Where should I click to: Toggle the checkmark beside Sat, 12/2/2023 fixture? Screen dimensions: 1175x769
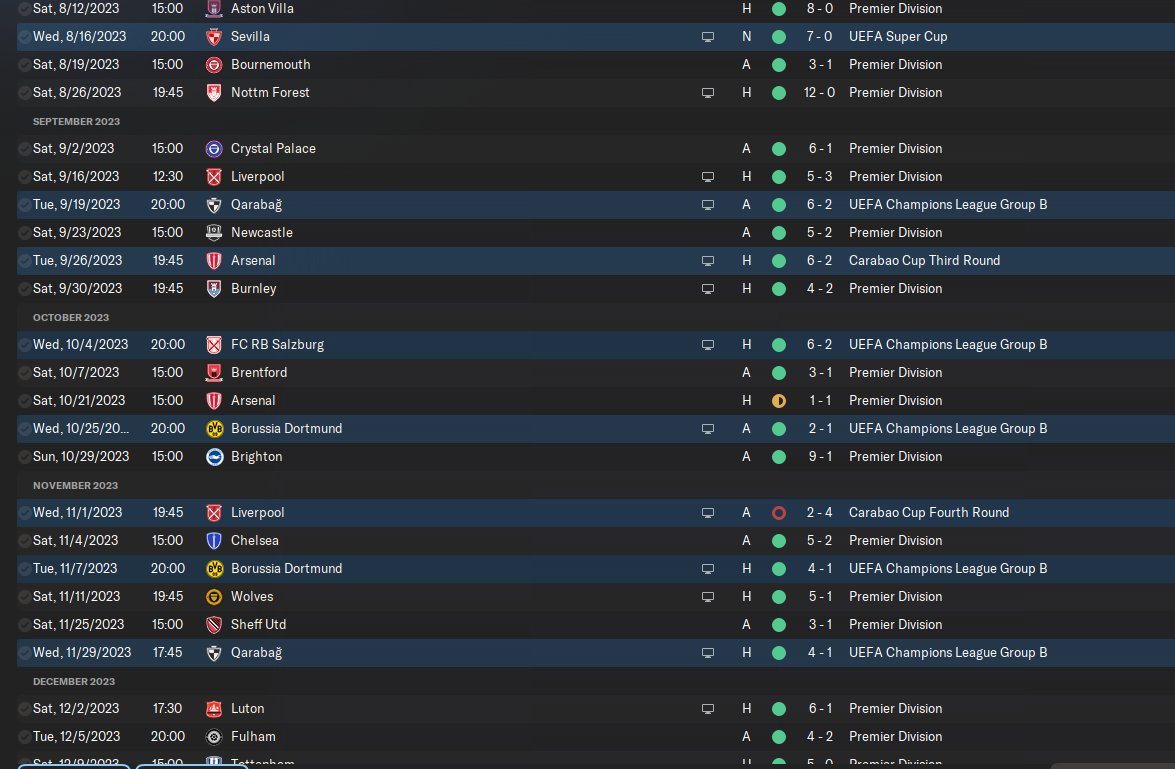tap(25, 708)
